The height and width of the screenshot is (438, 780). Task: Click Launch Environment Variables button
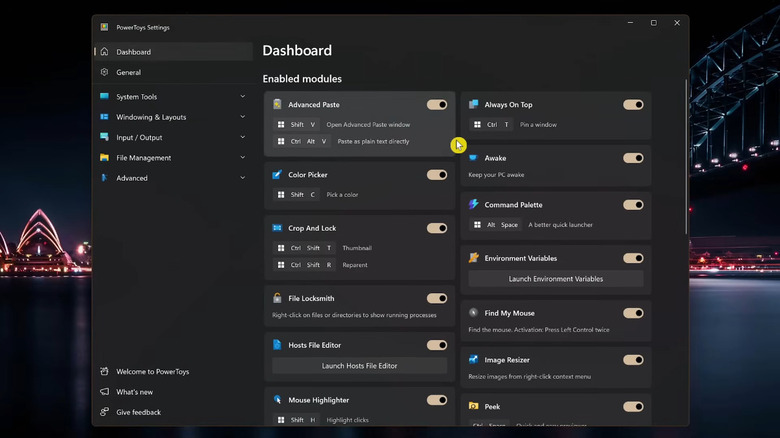coord(556,279)
